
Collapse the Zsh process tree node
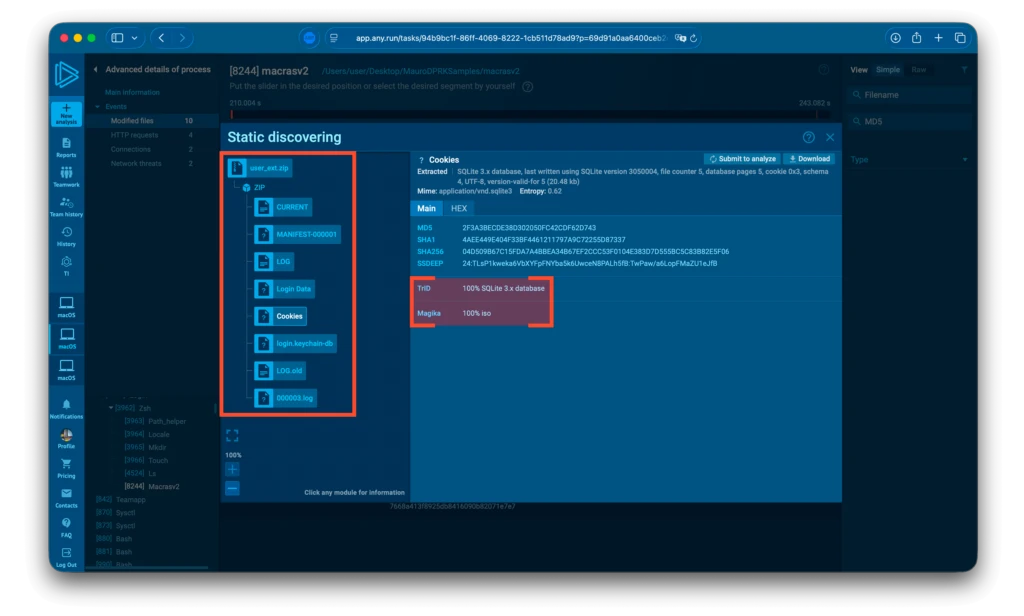[x=111, y=408]
